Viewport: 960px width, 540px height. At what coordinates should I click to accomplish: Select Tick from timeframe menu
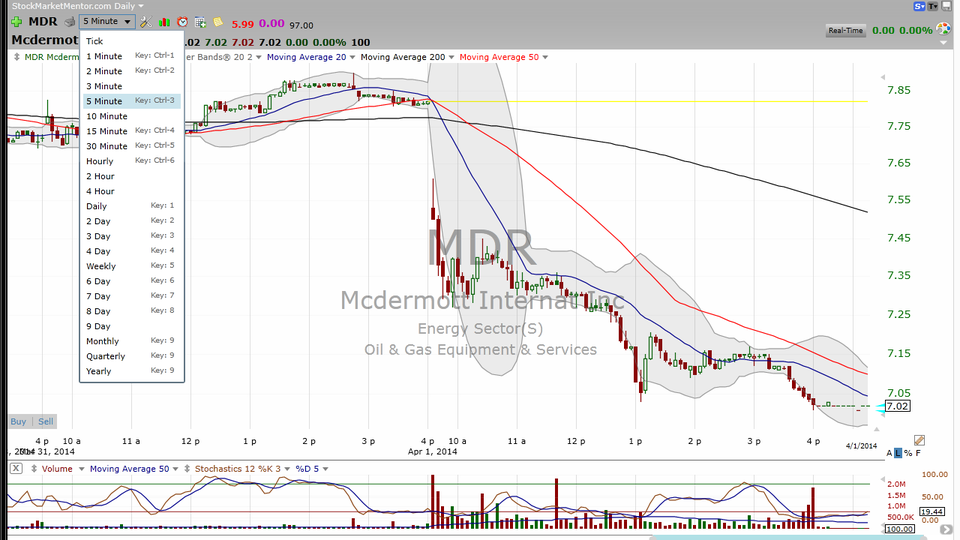132,41
